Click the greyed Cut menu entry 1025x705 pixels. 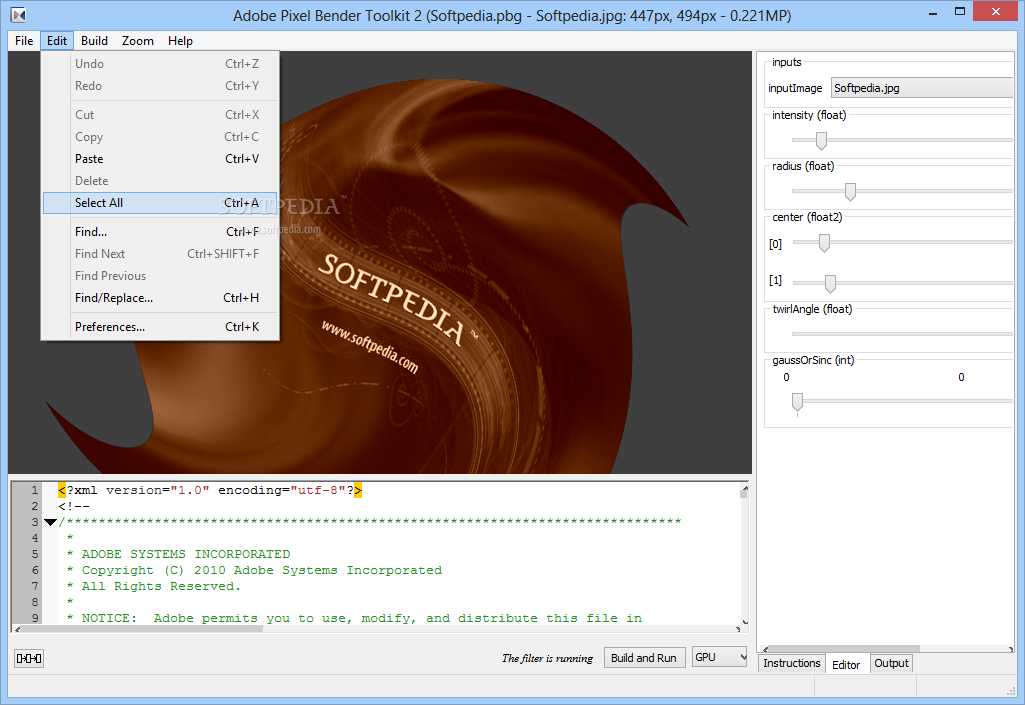click(x=160, y=114)
